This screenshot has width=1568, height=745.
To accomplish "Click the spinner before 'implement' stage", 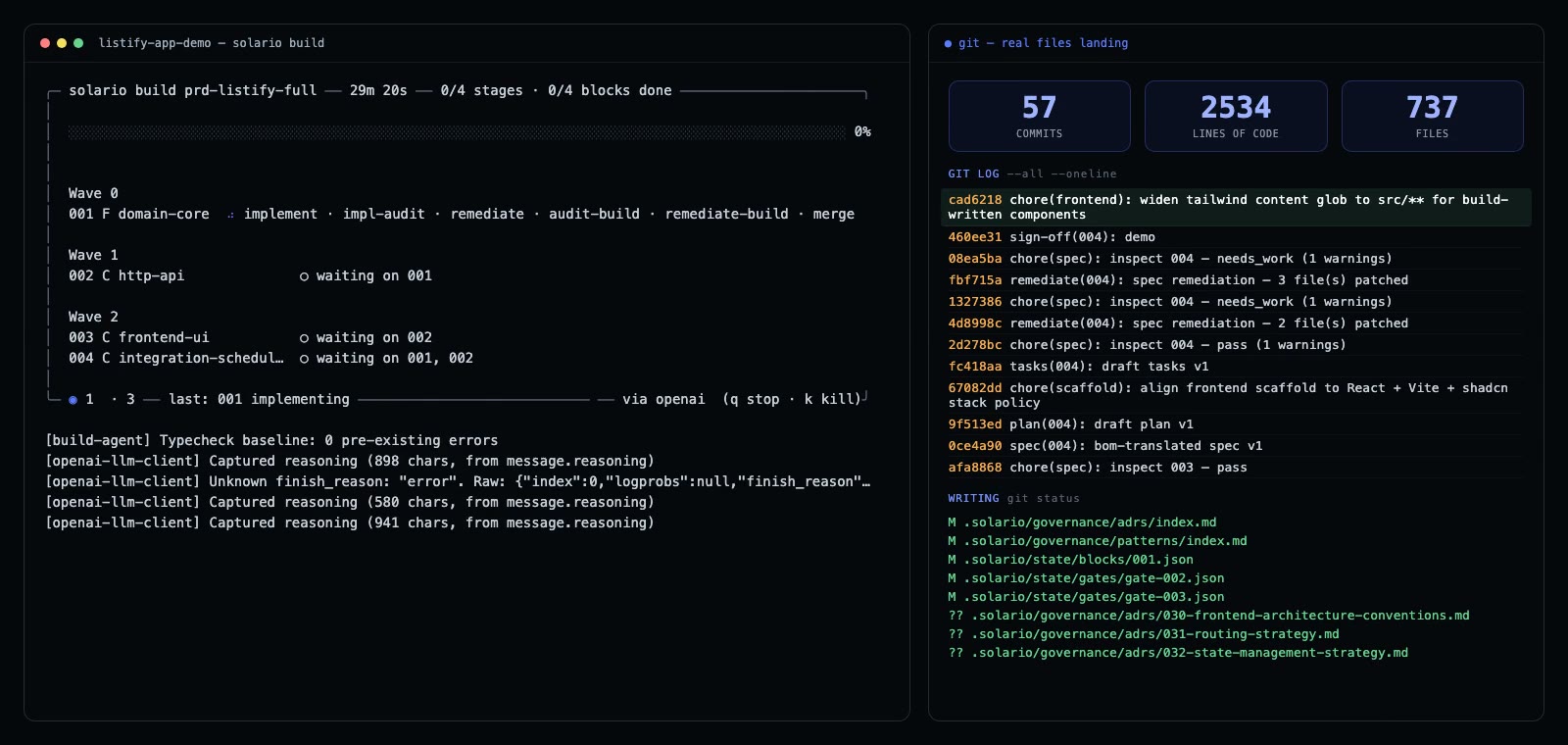I will click(230, 215).
